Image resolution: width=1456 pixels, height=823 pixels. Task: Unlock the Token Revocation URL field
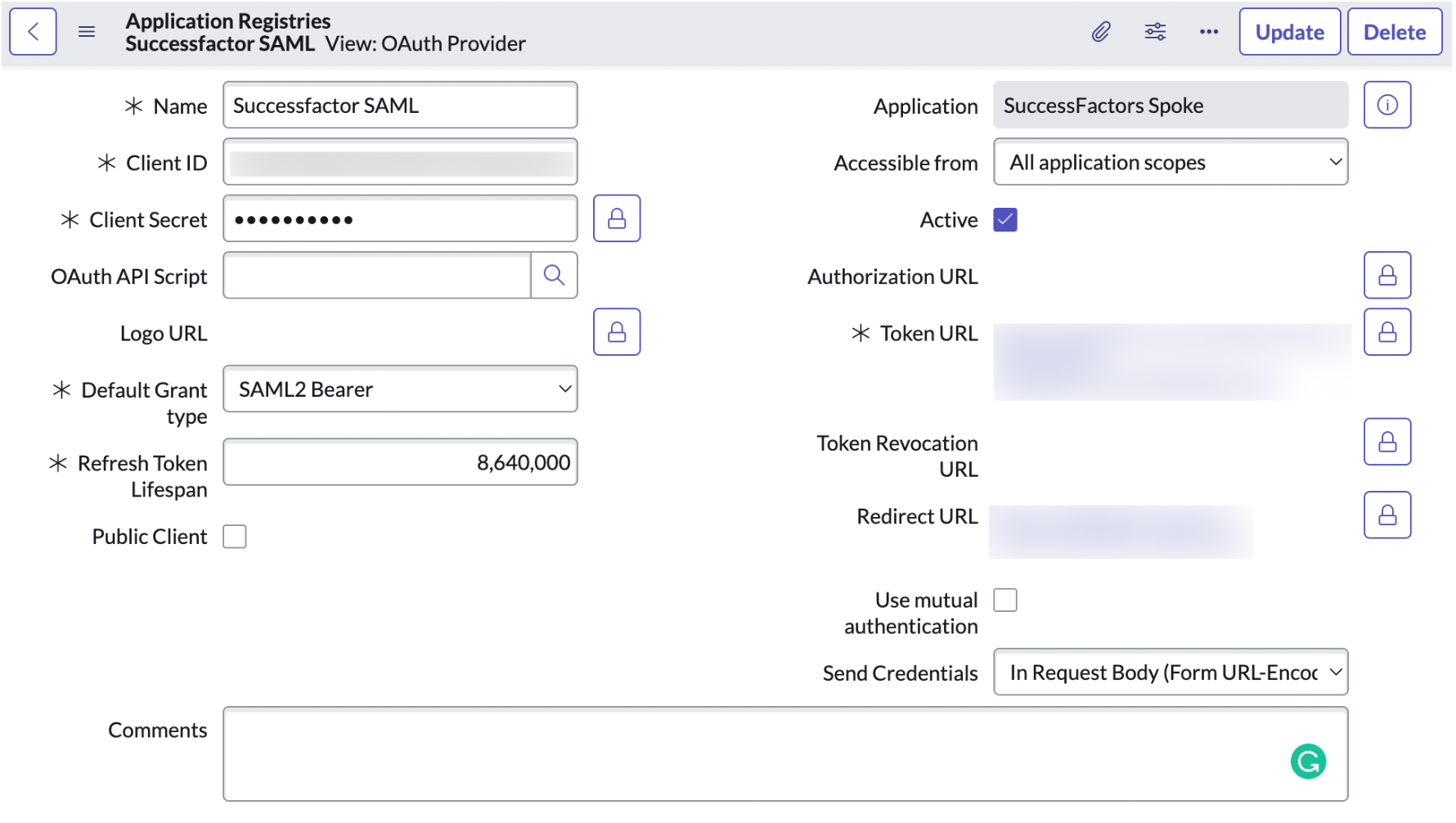coord(1387,442)
